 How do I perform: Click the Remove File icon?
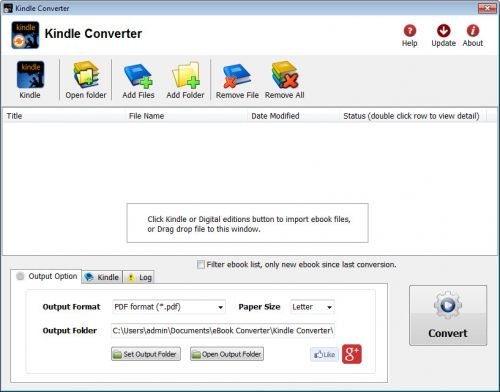[237, 76]
